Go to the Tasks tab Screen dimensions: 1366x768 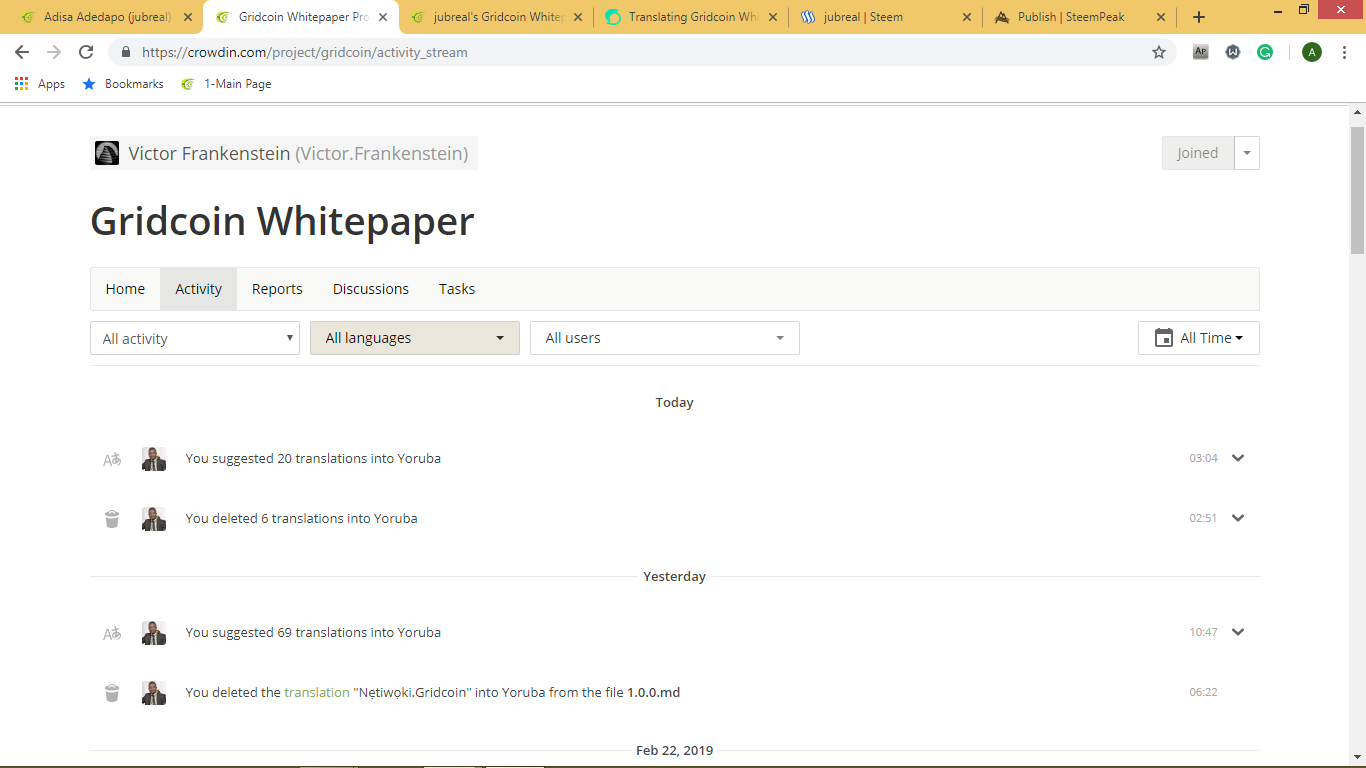click(x=457, y=289)
